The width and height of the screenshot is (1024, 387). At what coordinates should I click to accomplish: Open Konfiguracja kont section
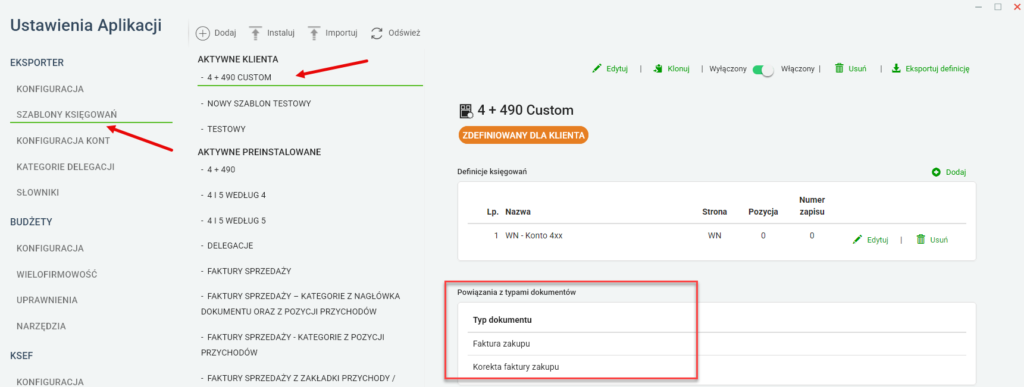[63, 140]
